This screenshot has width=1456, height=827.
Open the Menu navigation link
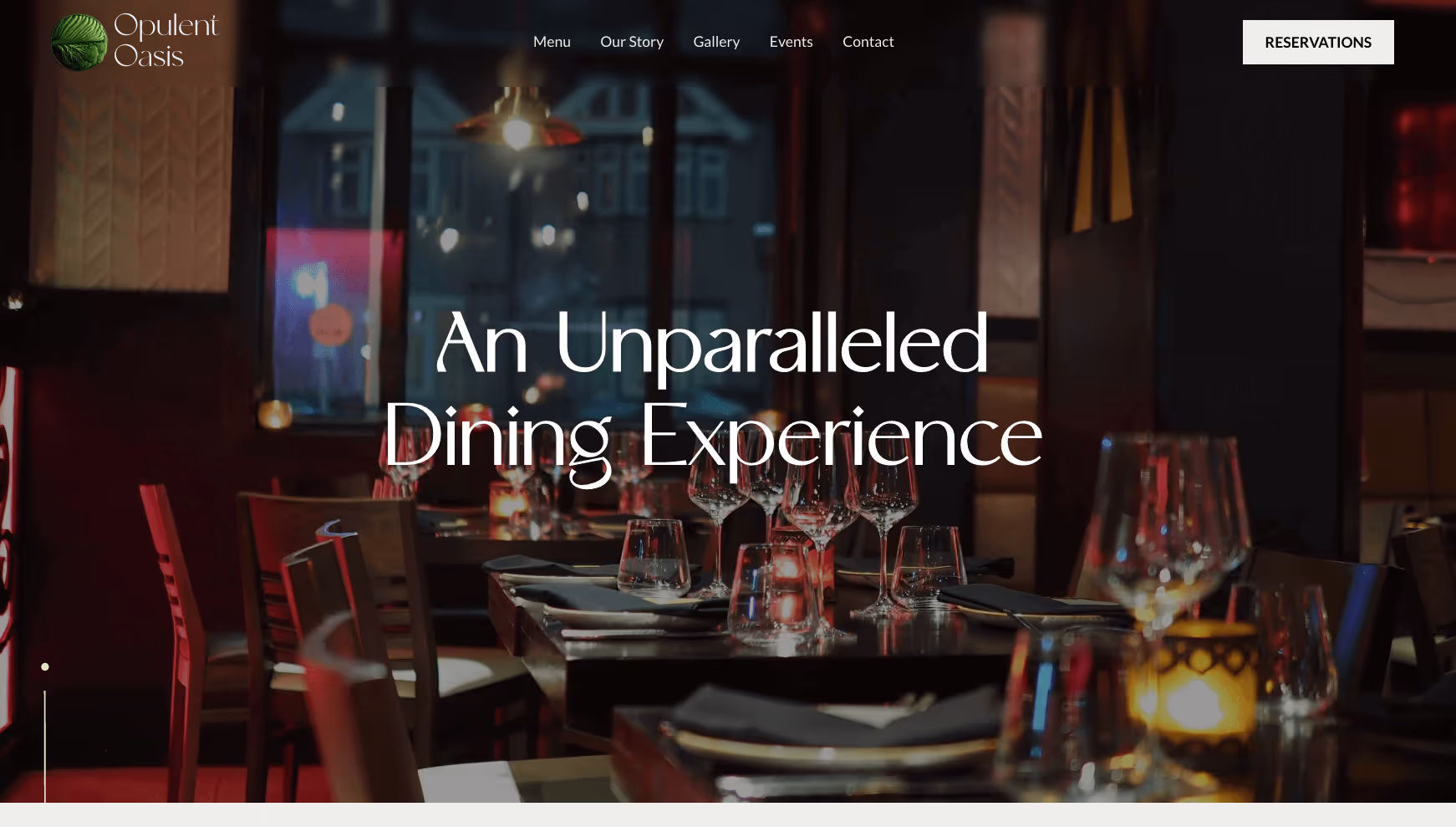point(552,42)
